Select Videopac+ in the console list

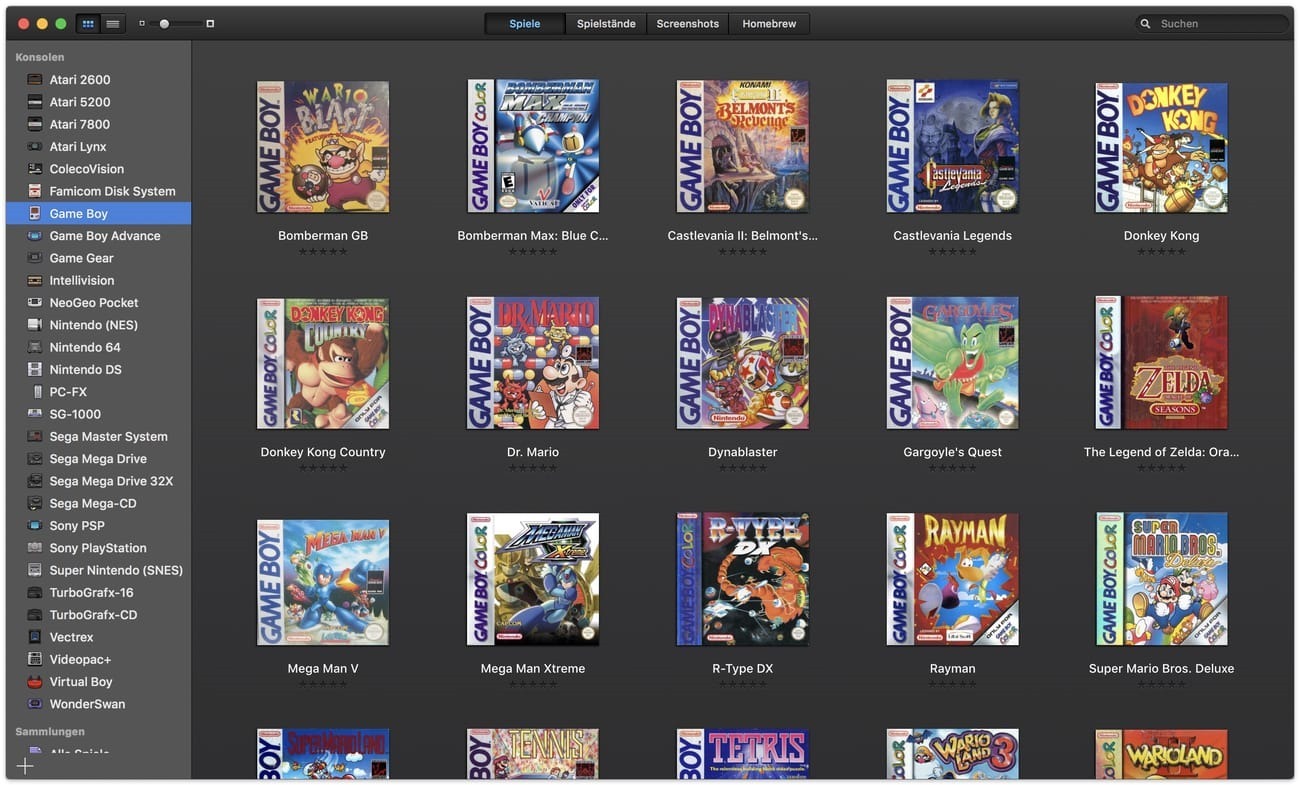point(98,660)
